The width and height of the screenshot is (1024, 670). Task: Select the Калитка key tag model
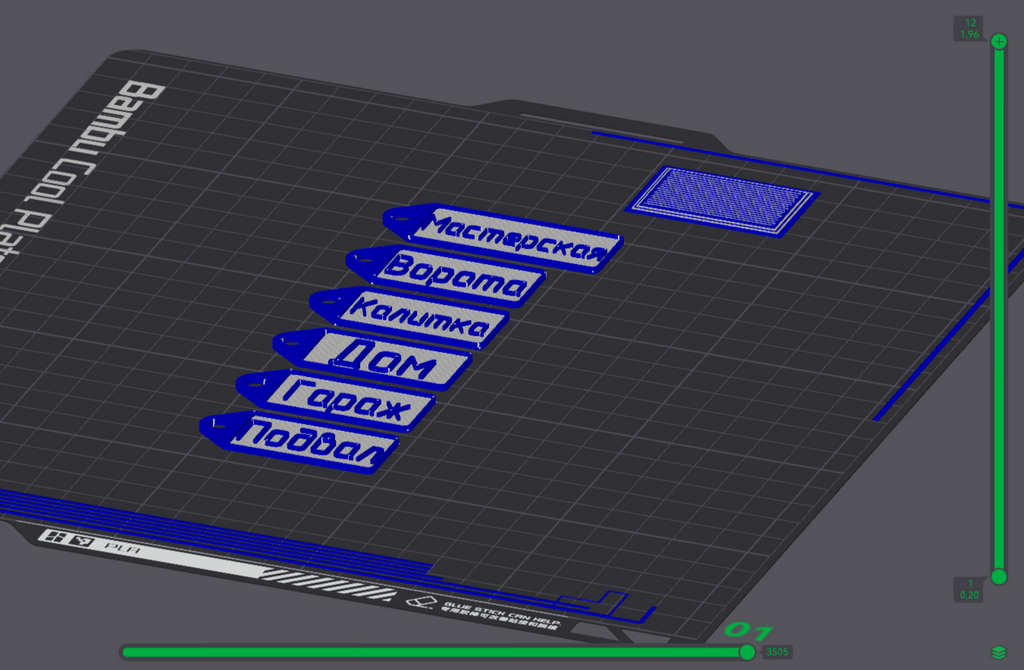click(x=409, y=317)
